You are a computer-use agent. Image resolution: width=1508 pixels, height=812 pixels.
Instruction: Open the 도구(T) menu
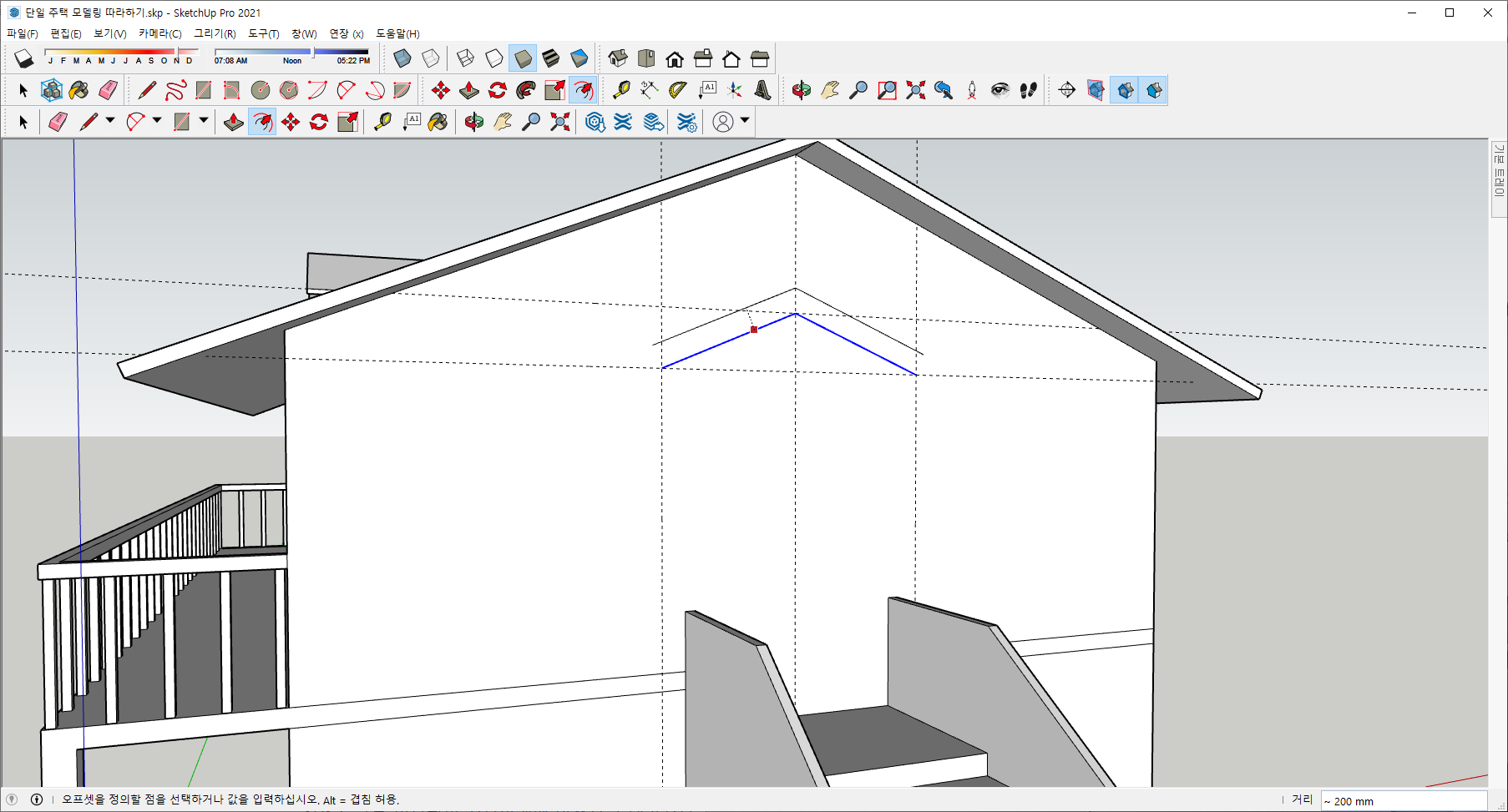(264, 33)
